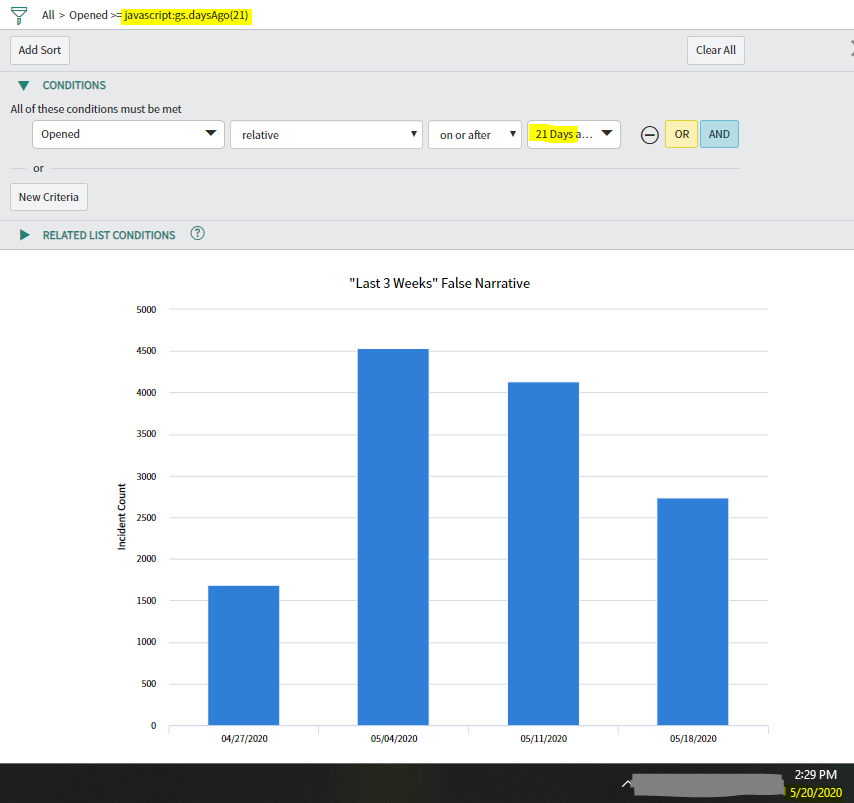This screenshot has width=854, height=803.
Task: Select the All breadcrumb link
Action: coord(48,15)
